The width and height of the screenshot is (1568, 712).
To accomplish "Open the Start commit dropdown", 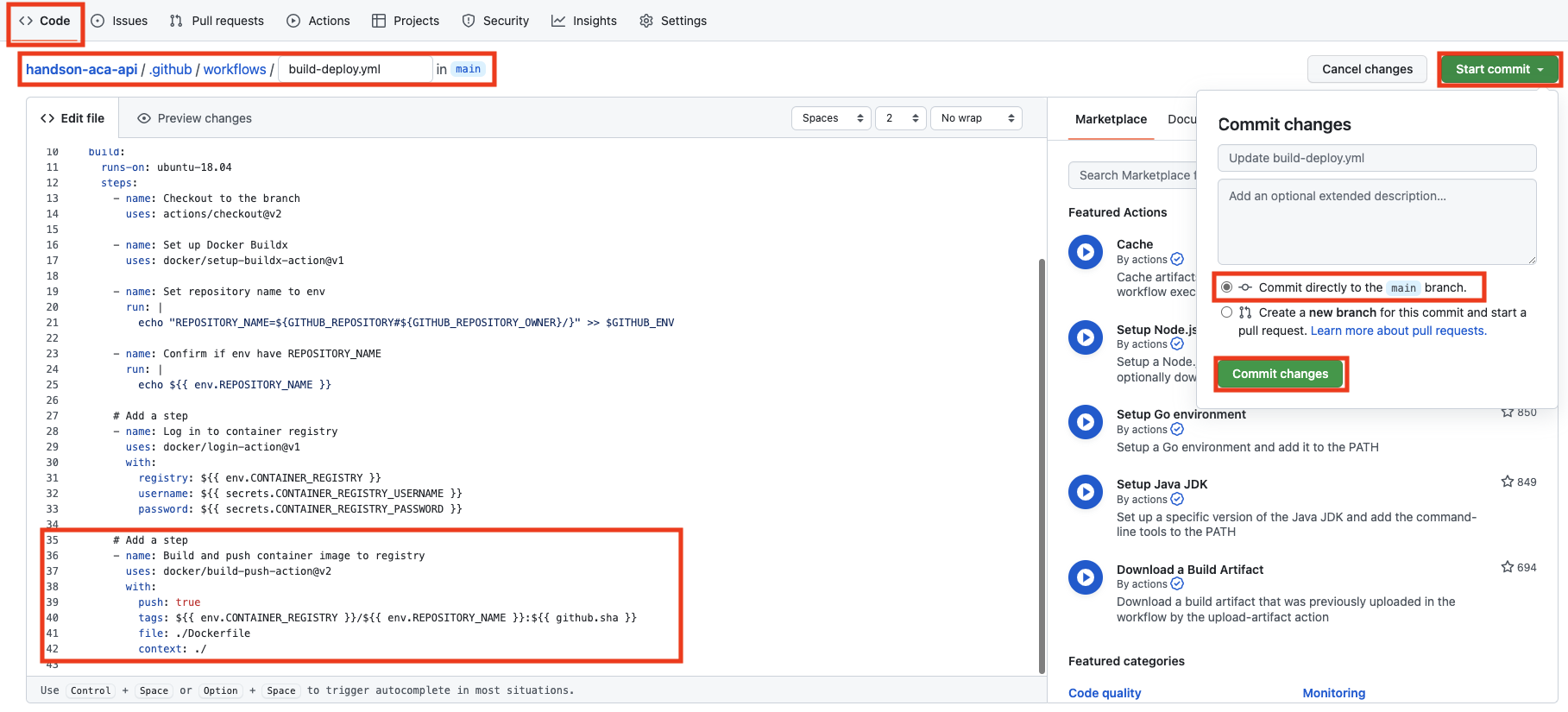I will click(1500, 69).
